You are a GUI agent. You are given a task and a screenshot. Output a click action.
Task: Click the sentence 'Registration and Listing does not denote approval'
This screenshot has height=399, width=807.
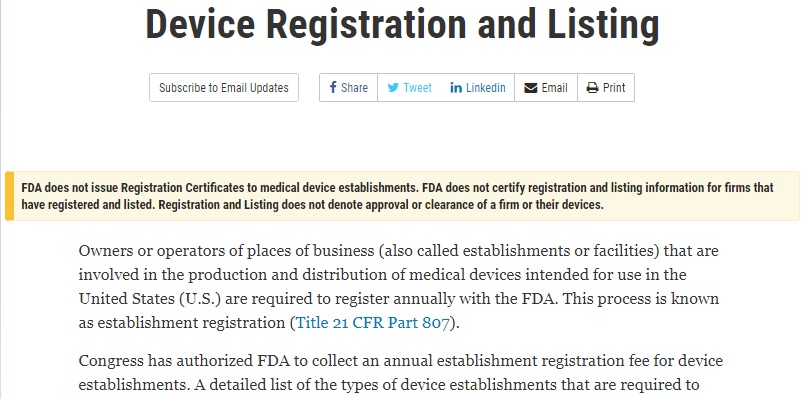(381, 204)
